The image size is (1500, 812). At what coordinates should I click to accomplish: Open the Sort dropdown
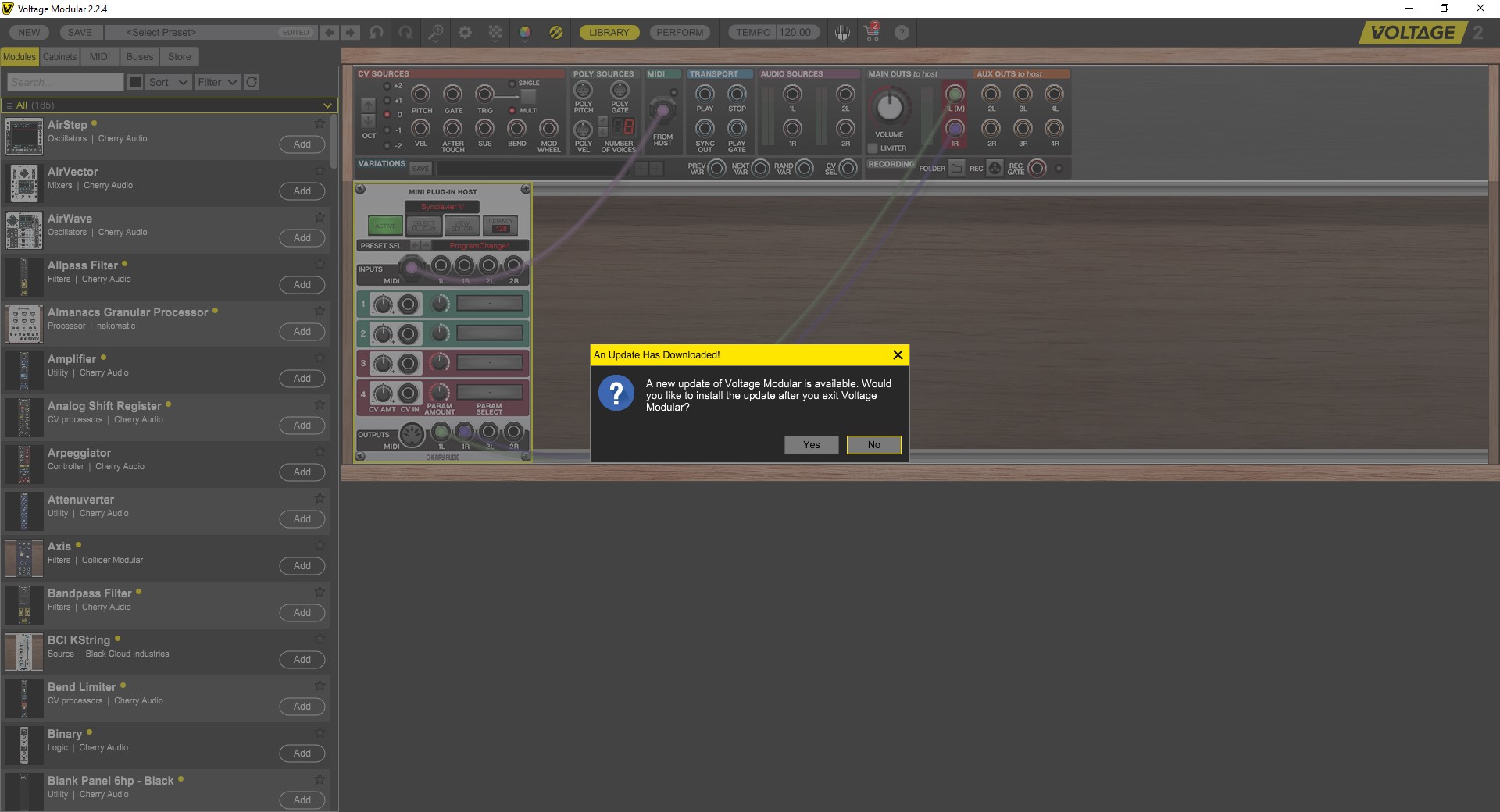tap(168, 82)
